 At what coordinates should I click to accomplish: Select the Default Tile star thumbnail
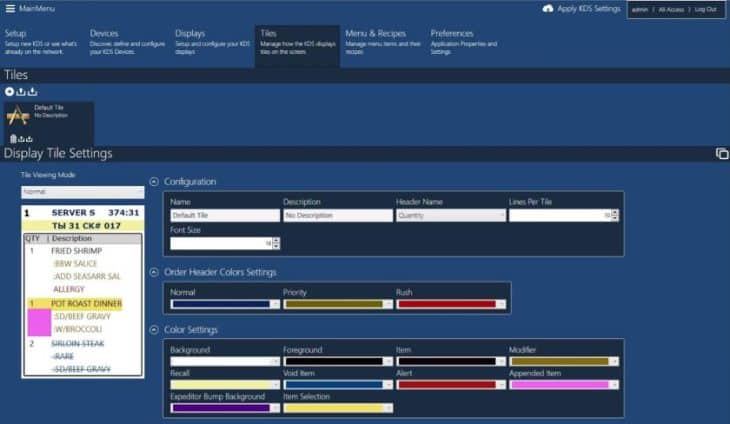click(x=18, y=116)
